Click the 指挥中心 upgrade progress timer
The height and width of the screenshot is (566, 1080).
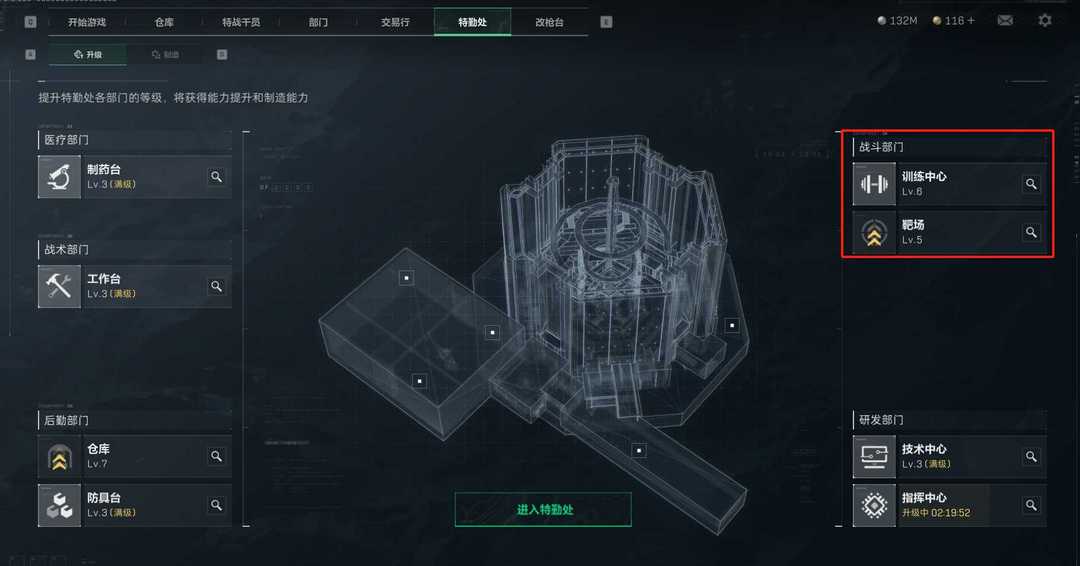tap(936, 513)
